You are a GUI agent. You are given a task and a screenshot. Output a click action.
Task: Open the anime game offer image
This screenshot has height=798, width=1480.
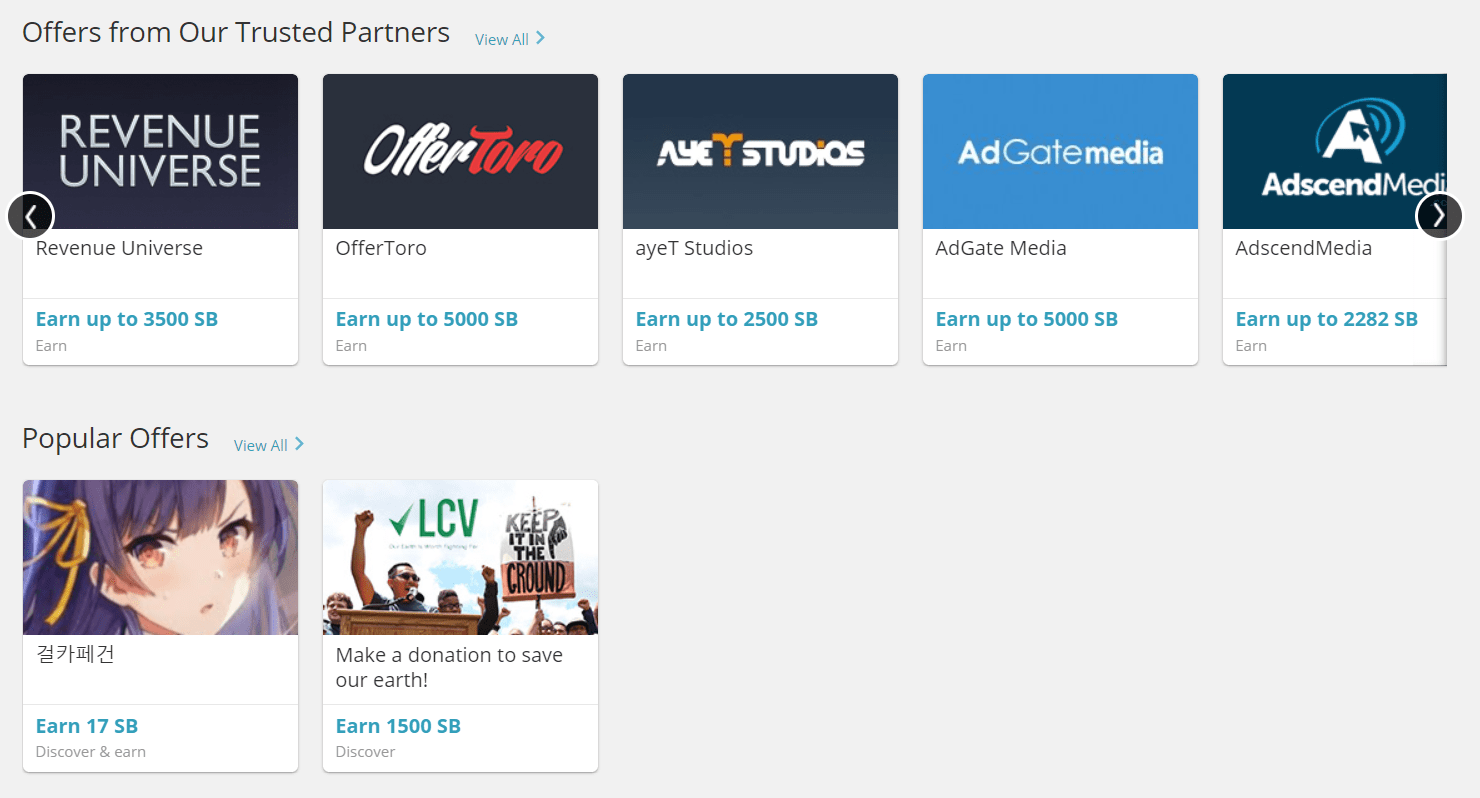[x=160, y=557]
